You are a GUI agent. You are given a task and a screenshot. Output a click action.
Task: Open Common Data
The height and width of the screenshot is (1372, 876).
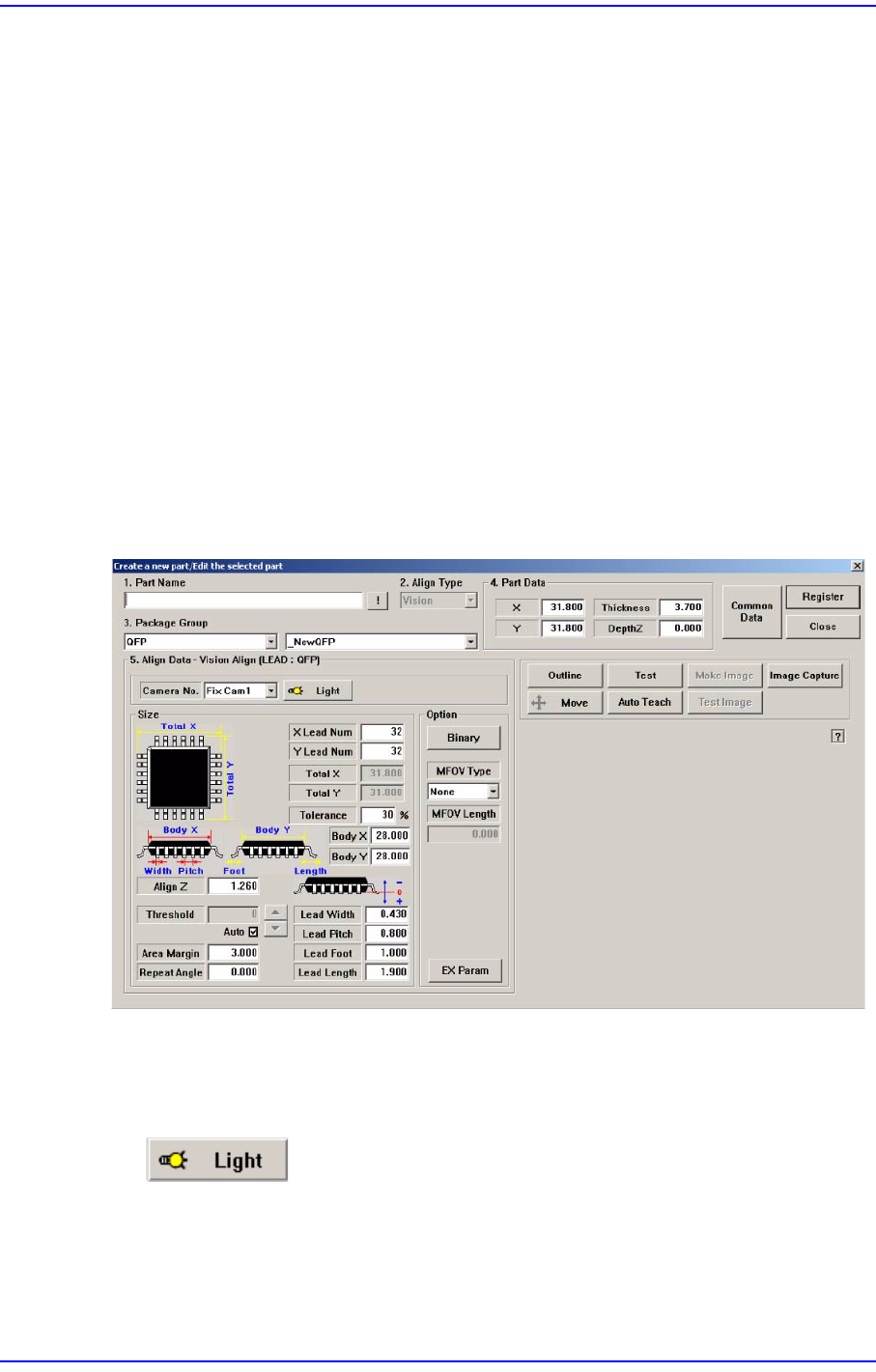coord(751,612)
